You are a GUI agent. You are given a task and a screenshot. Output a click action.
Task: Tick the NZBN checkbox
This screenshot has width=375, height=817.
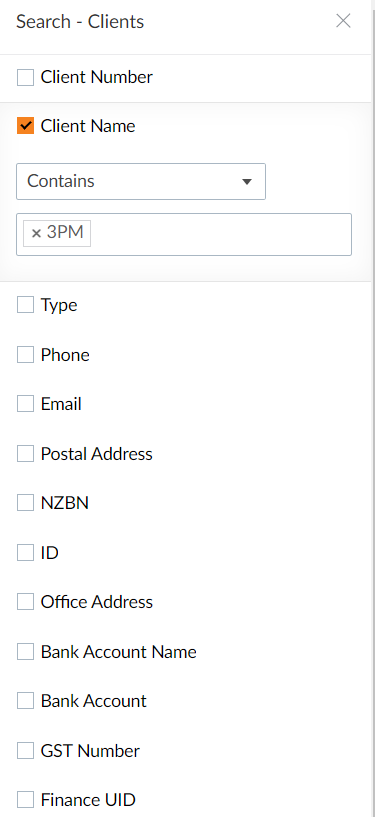pos(25,503)
